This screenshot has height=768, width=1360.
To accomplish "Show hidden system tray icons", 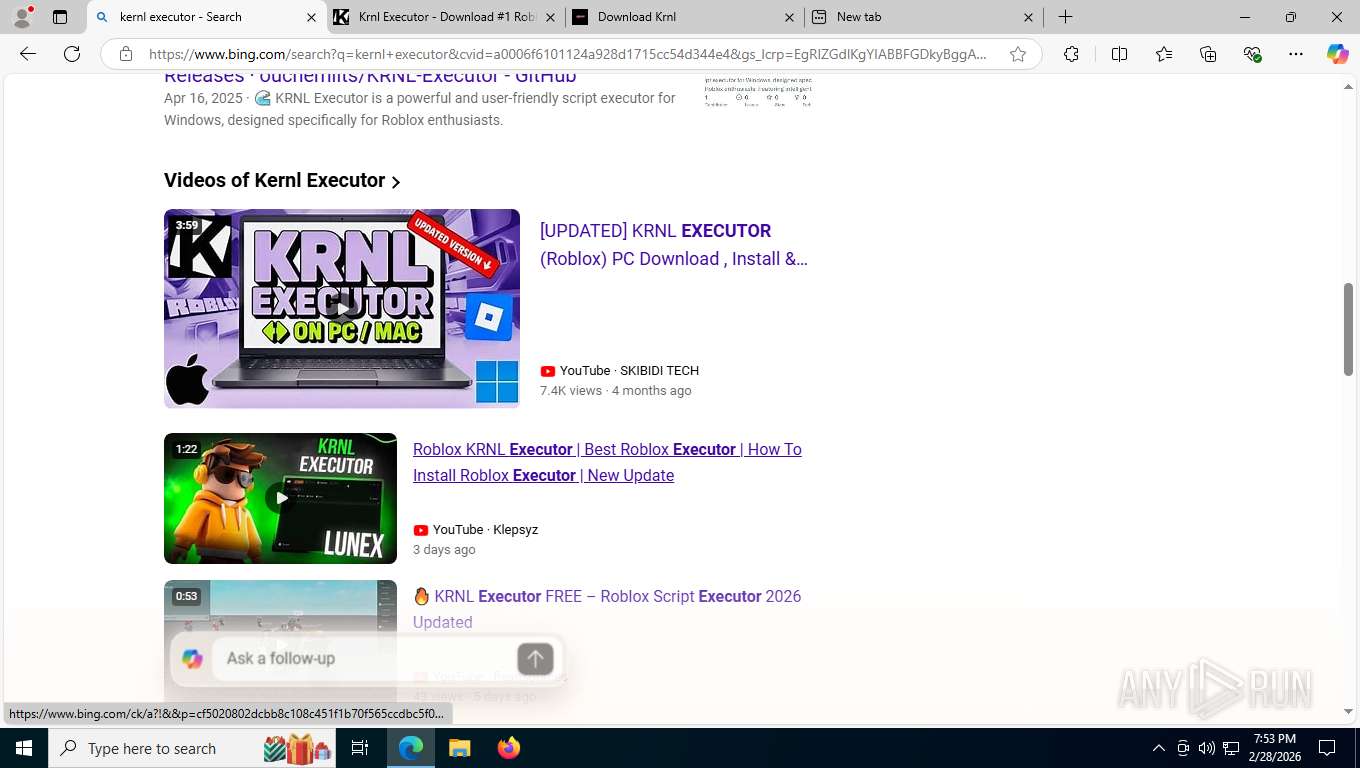I will coord(1159,748).
